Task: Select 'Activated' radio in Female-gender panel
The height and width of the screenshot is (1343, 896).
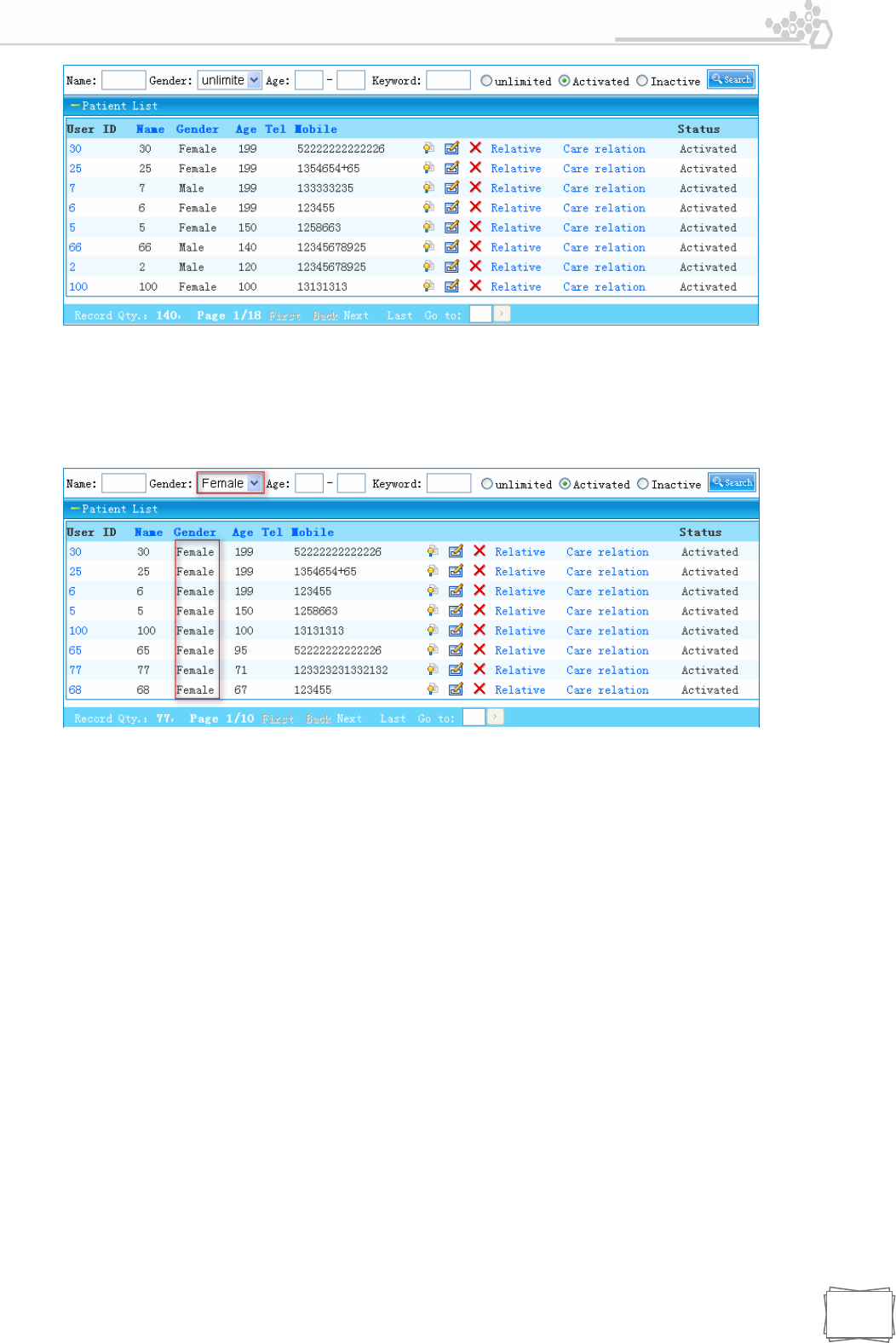Action: coord(565,484)
